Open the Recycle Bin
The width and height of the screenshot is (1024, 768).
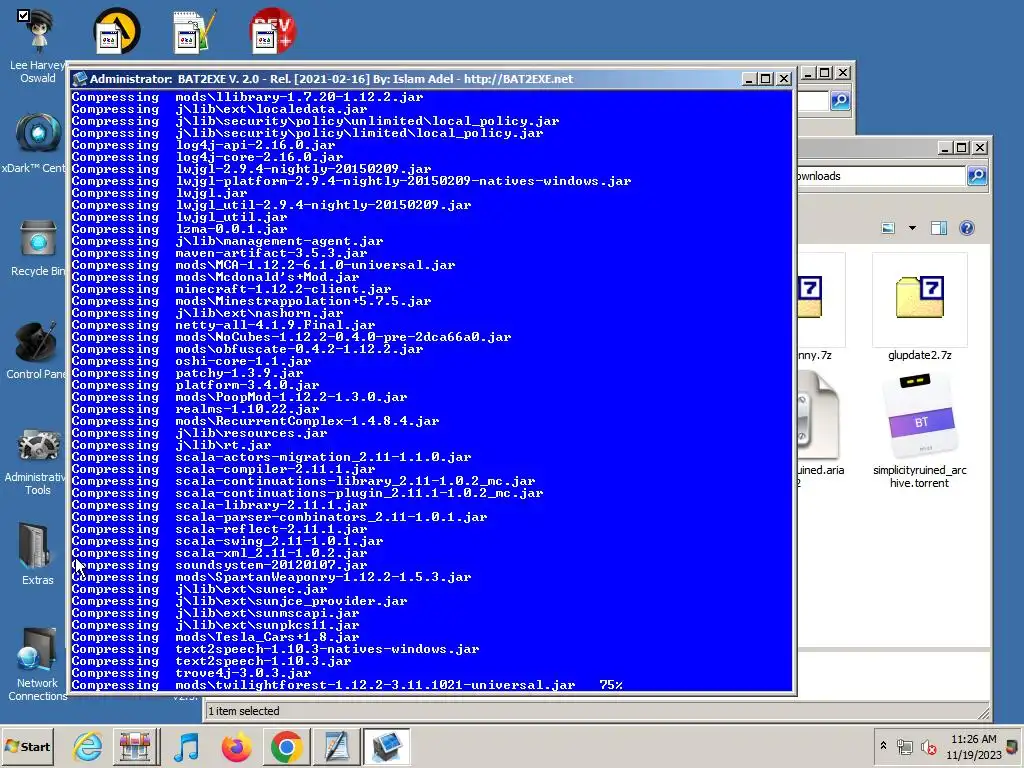tap(38, 248)
